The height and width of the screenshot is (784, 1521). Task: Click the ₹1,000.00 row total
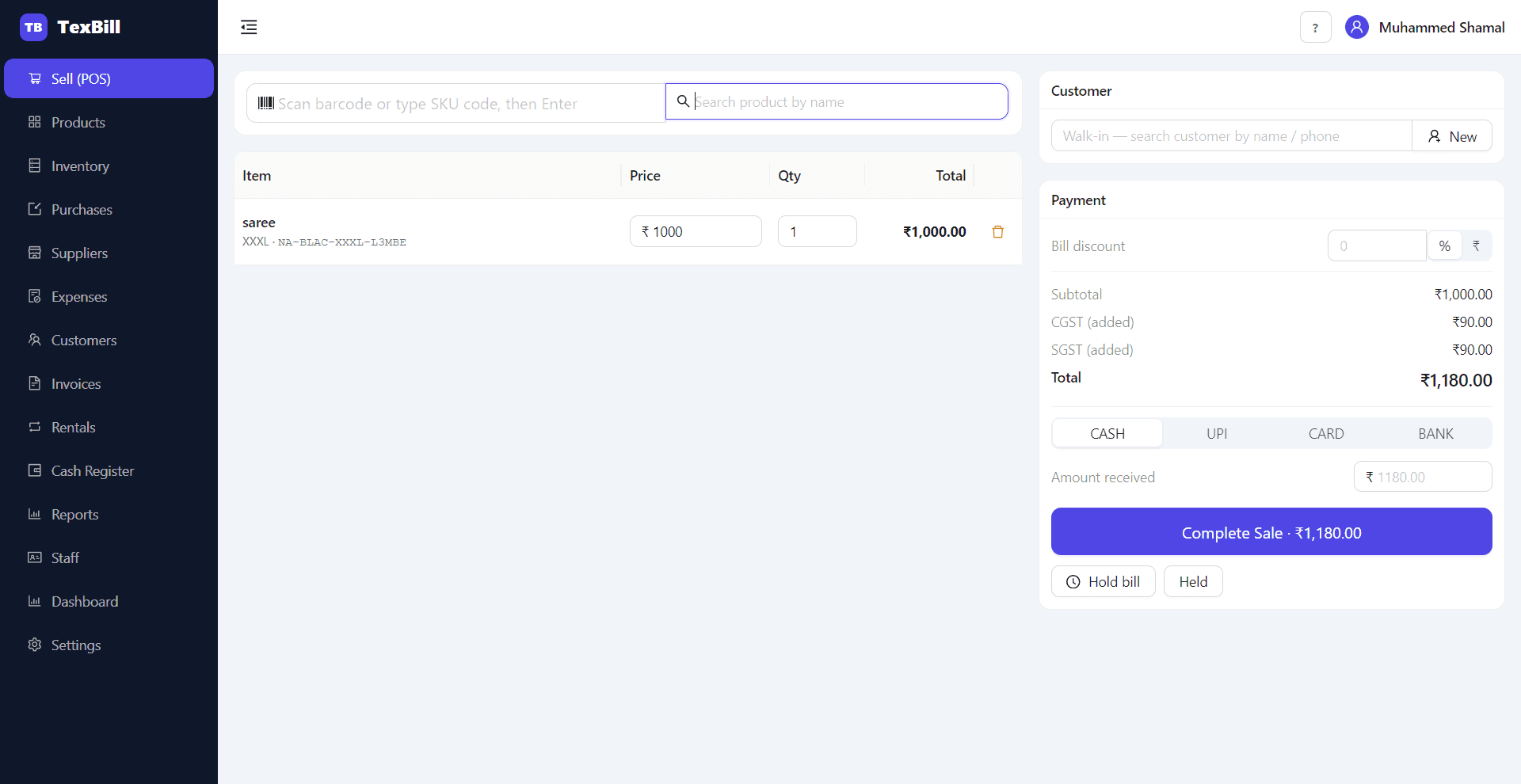coord(935,232)
